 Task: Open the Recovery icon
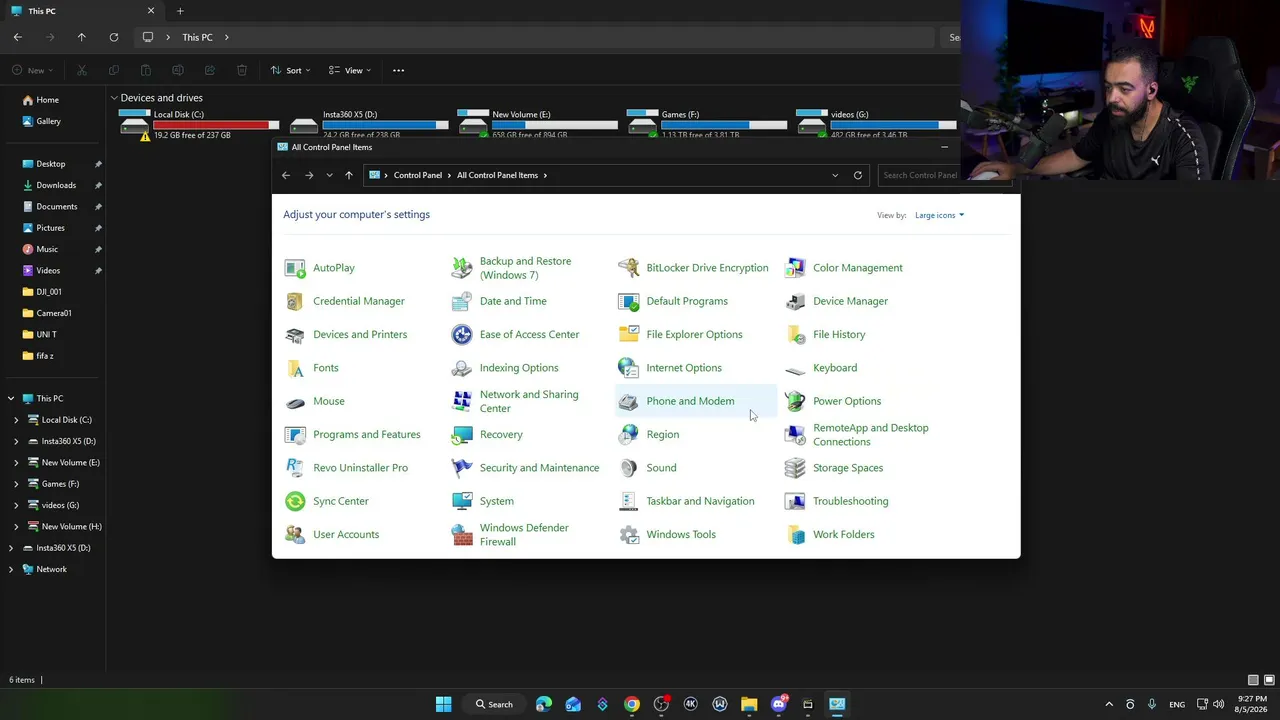point(462,434)
